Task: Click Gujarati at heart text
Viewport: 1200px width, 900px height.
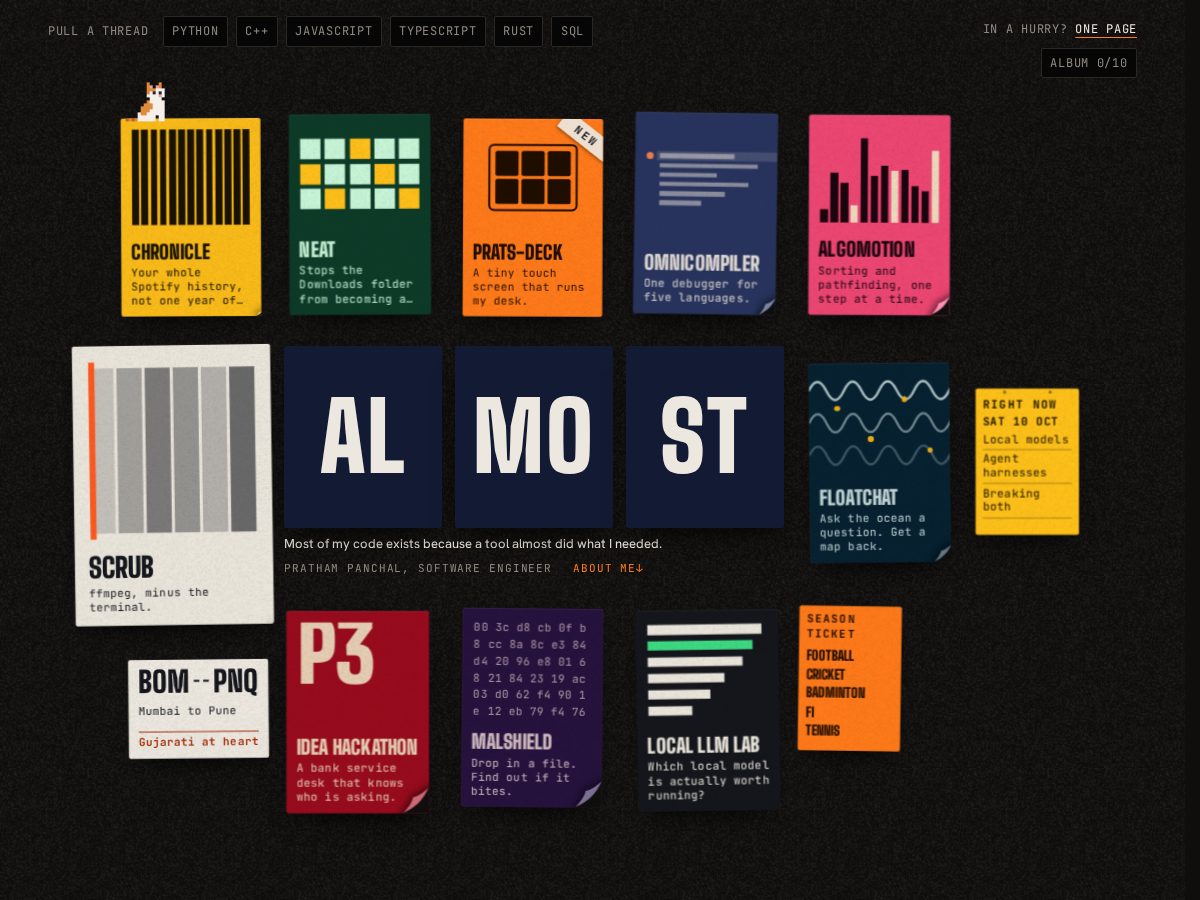Action: 198,741
